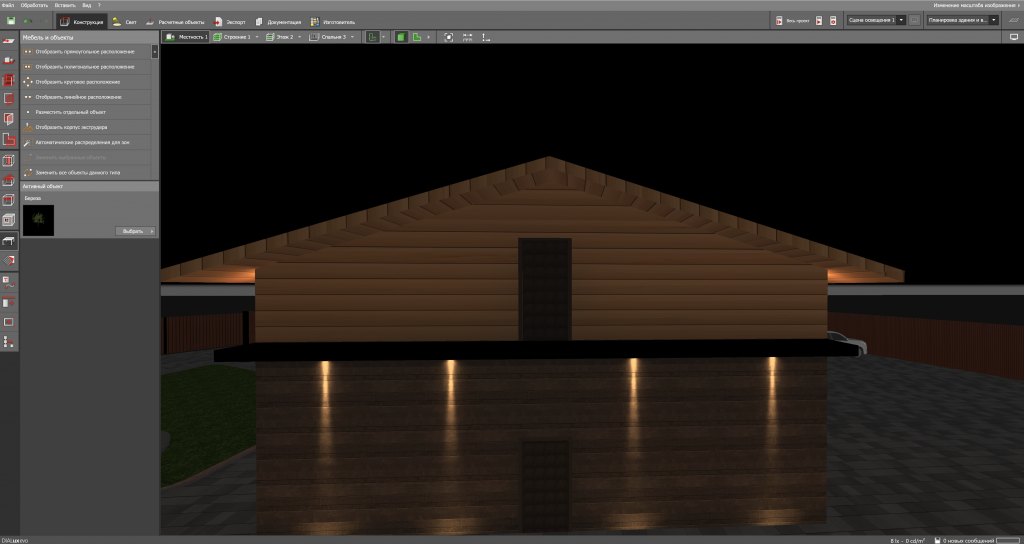1024x544 pixels.
Task: Open the Файл menu
Action: coord(8,5)
